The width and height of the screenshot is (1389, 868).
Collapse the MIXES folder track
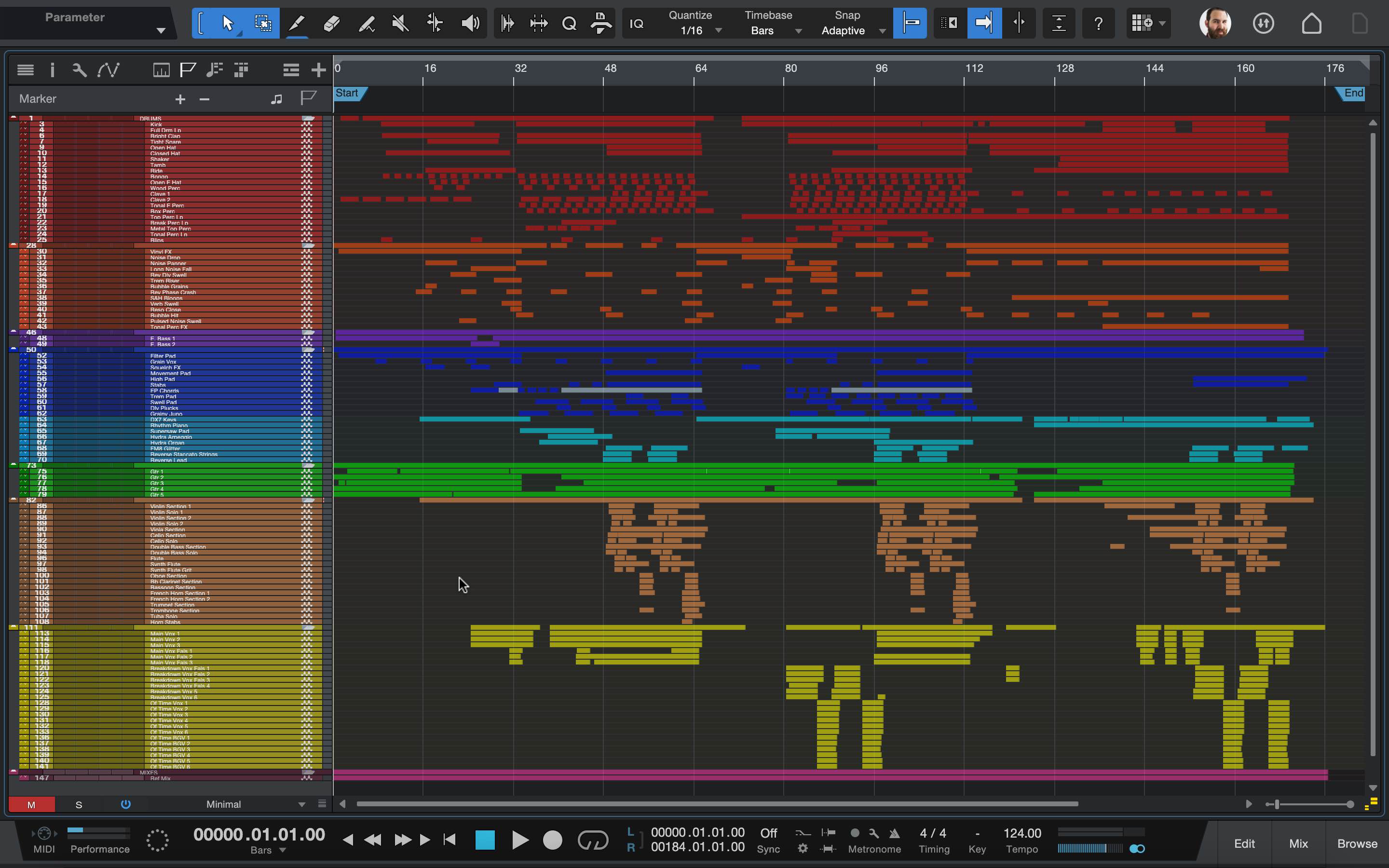[13, 772]
